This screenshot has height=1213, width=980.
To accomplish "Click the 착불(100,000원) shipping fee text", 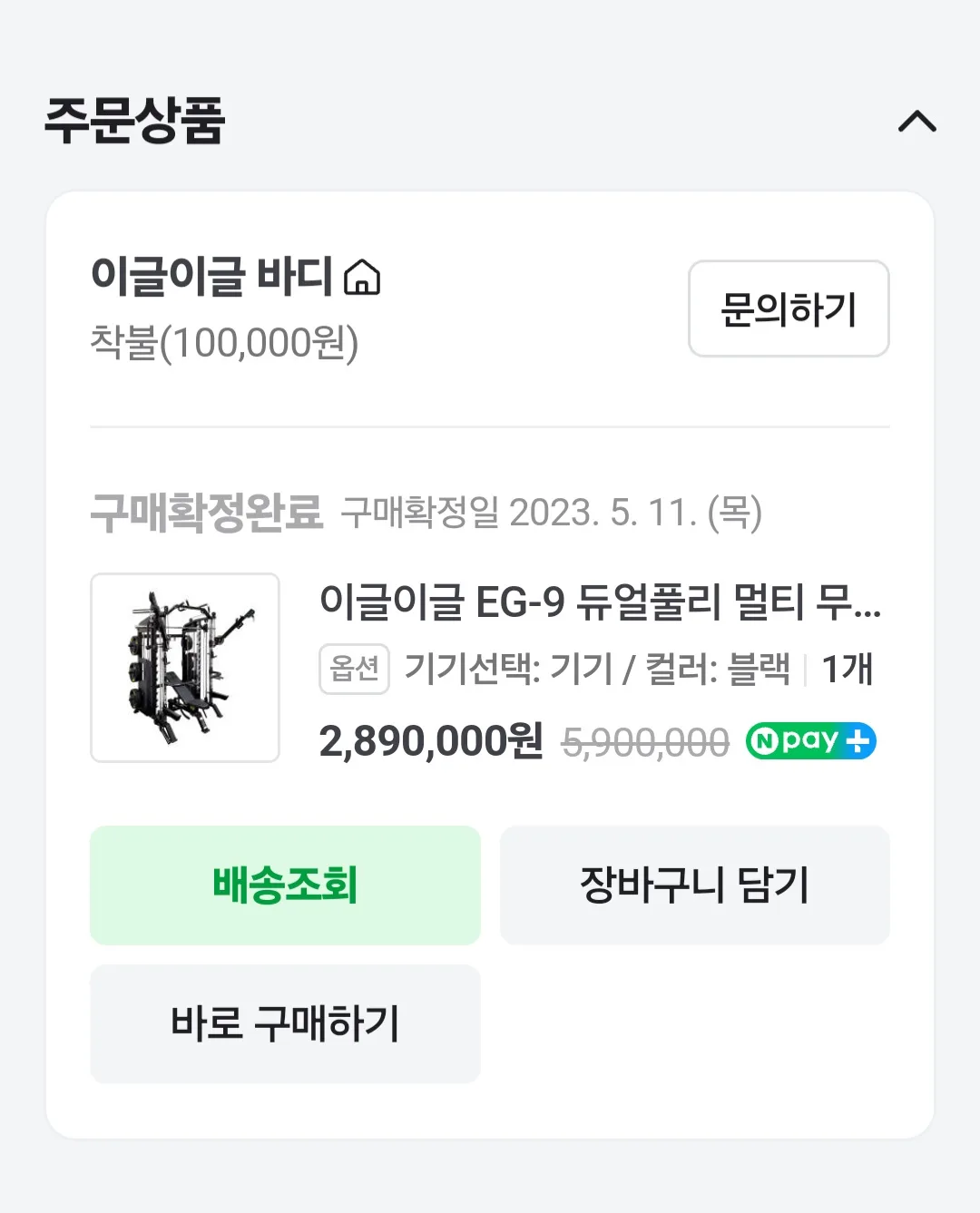I will coord(224,343).
